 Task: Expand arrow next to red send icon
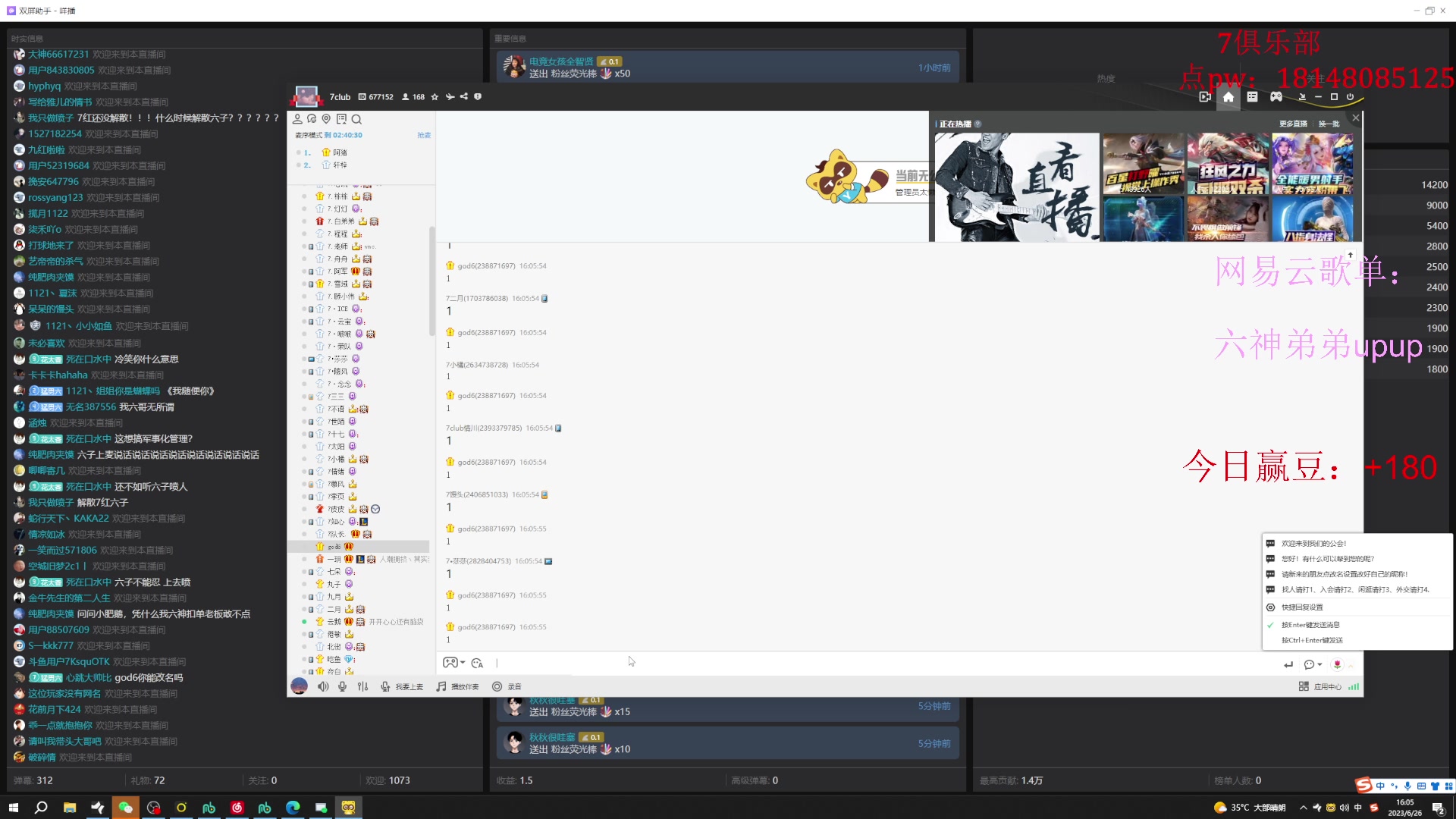pos(1351,665)
